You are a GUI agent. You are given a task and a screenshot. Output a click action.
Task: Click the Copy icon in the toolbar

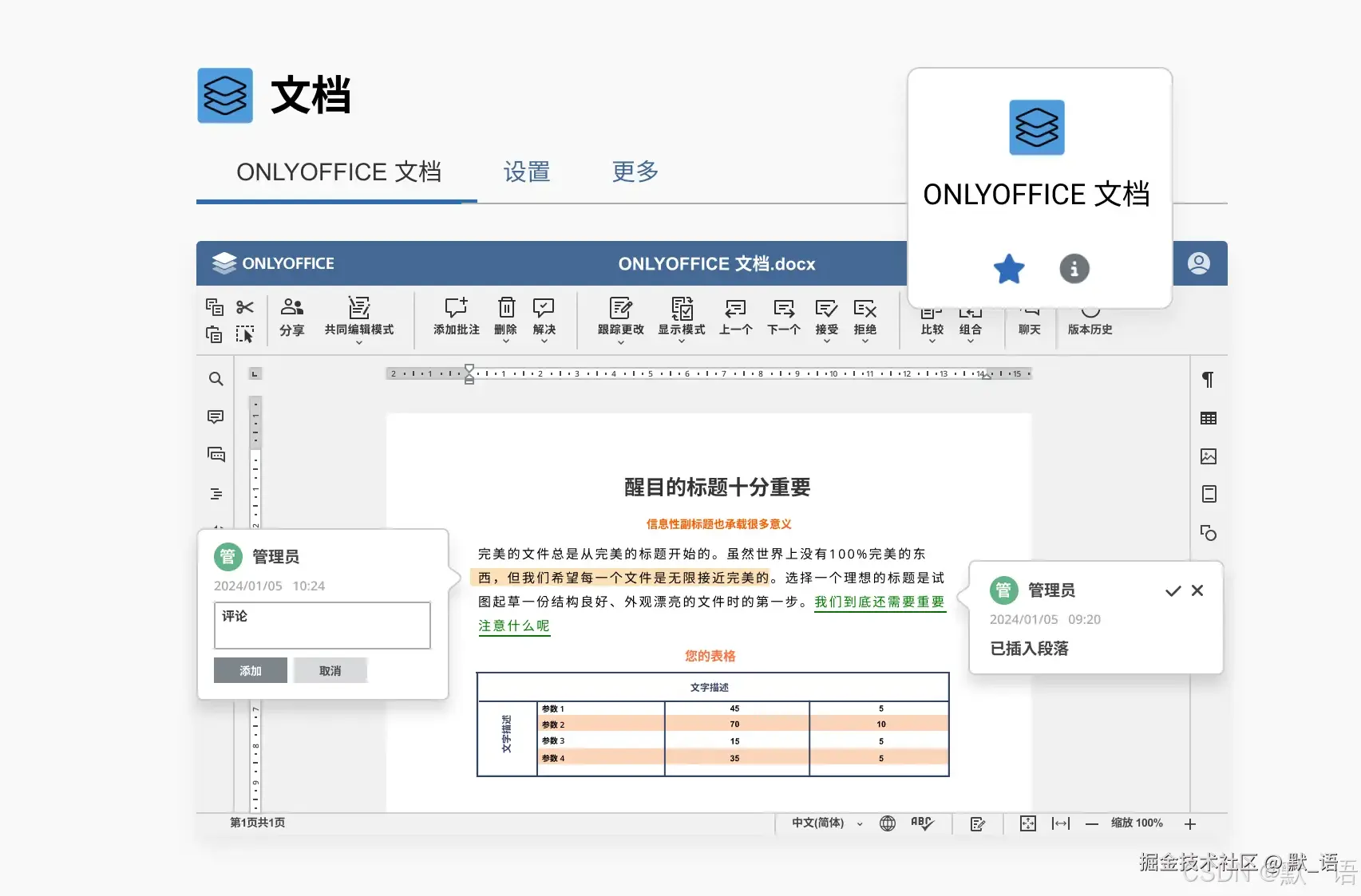click(214, 306)
